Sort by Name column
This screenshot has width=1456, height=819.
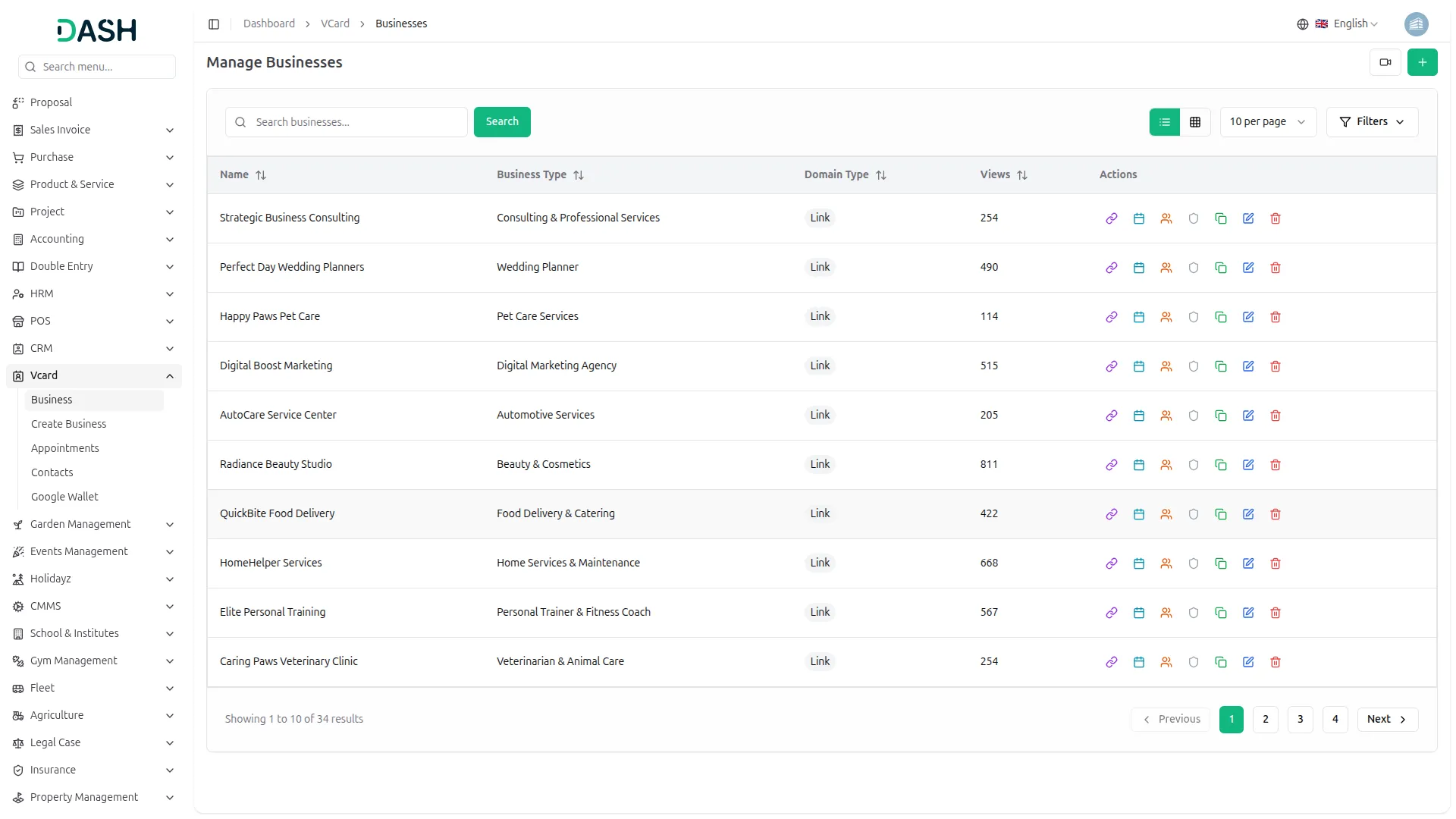pos(243,175)
